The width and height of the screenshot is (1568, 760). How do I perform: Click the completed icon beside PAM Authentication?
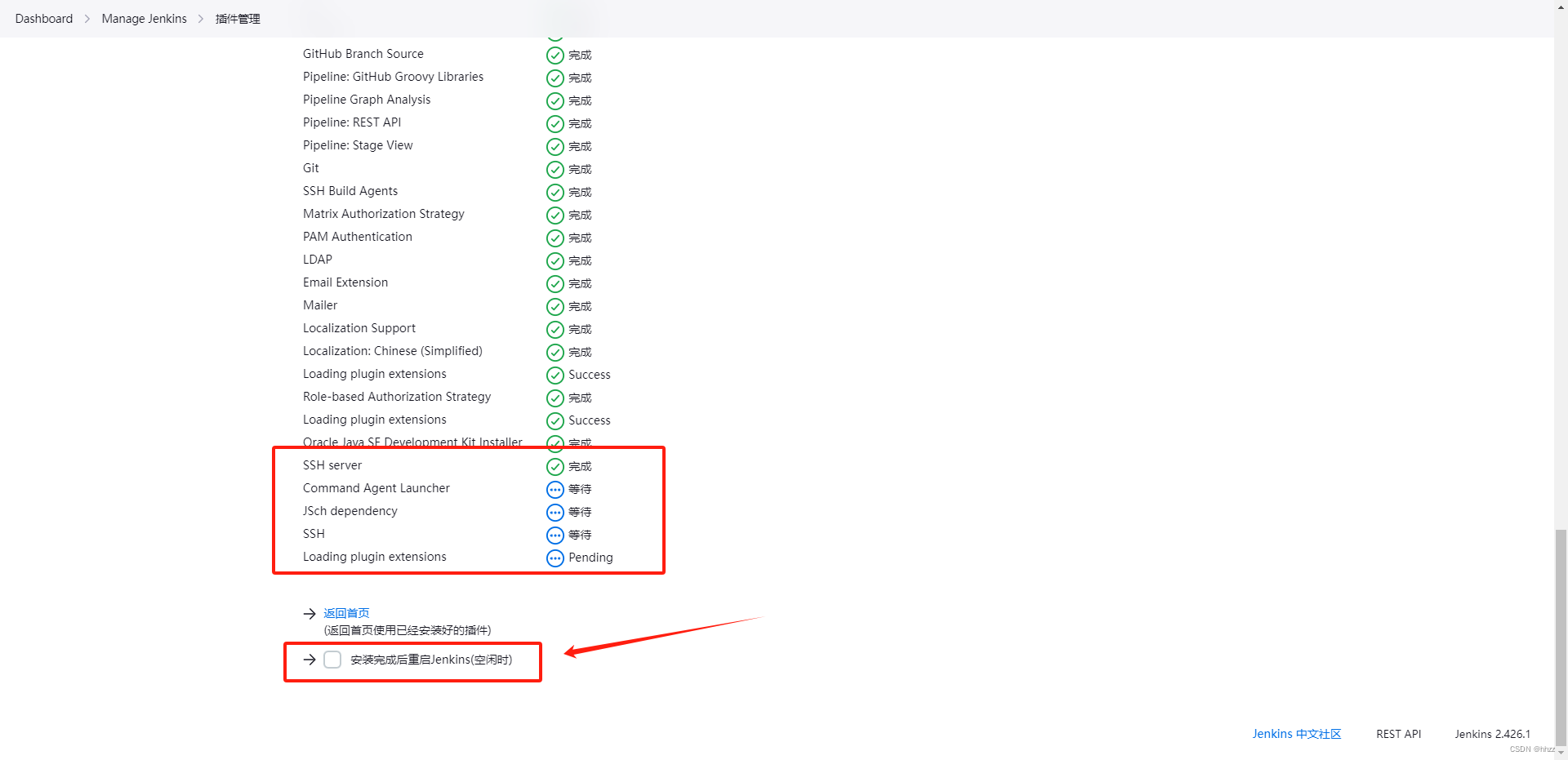point(555,238)
